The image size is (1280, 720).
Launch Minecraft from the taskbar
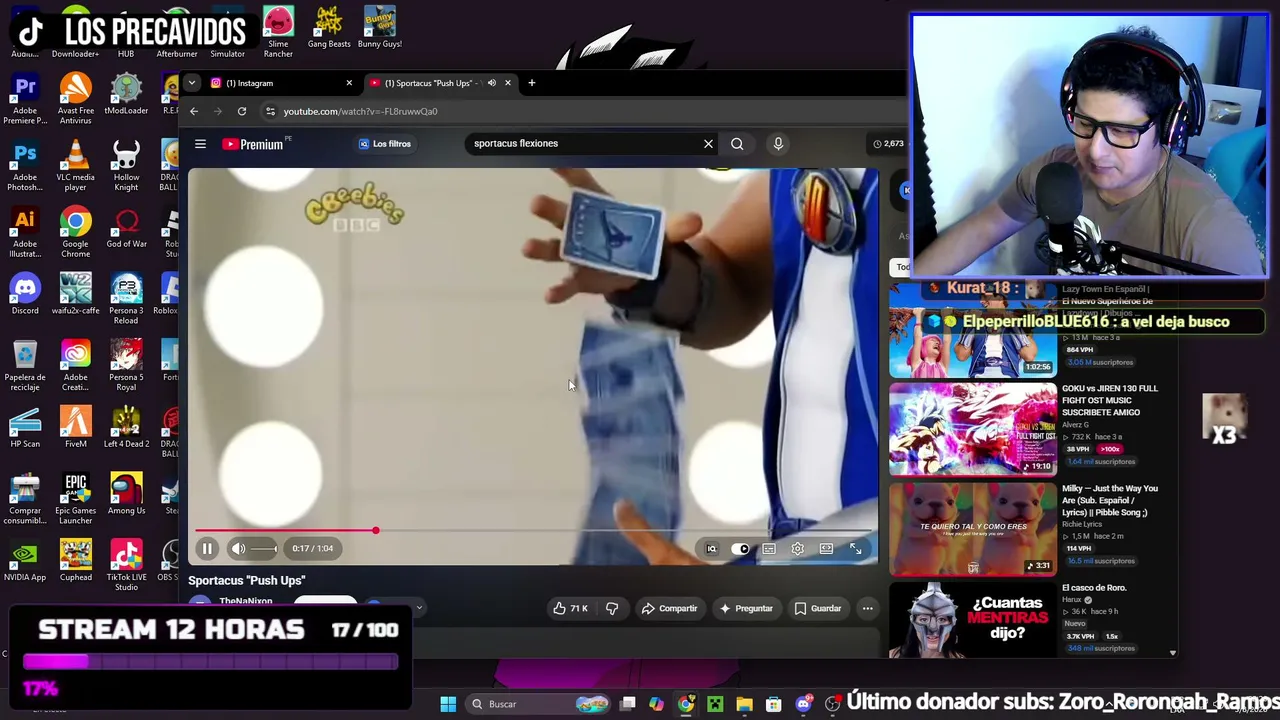tap(715, 704)
